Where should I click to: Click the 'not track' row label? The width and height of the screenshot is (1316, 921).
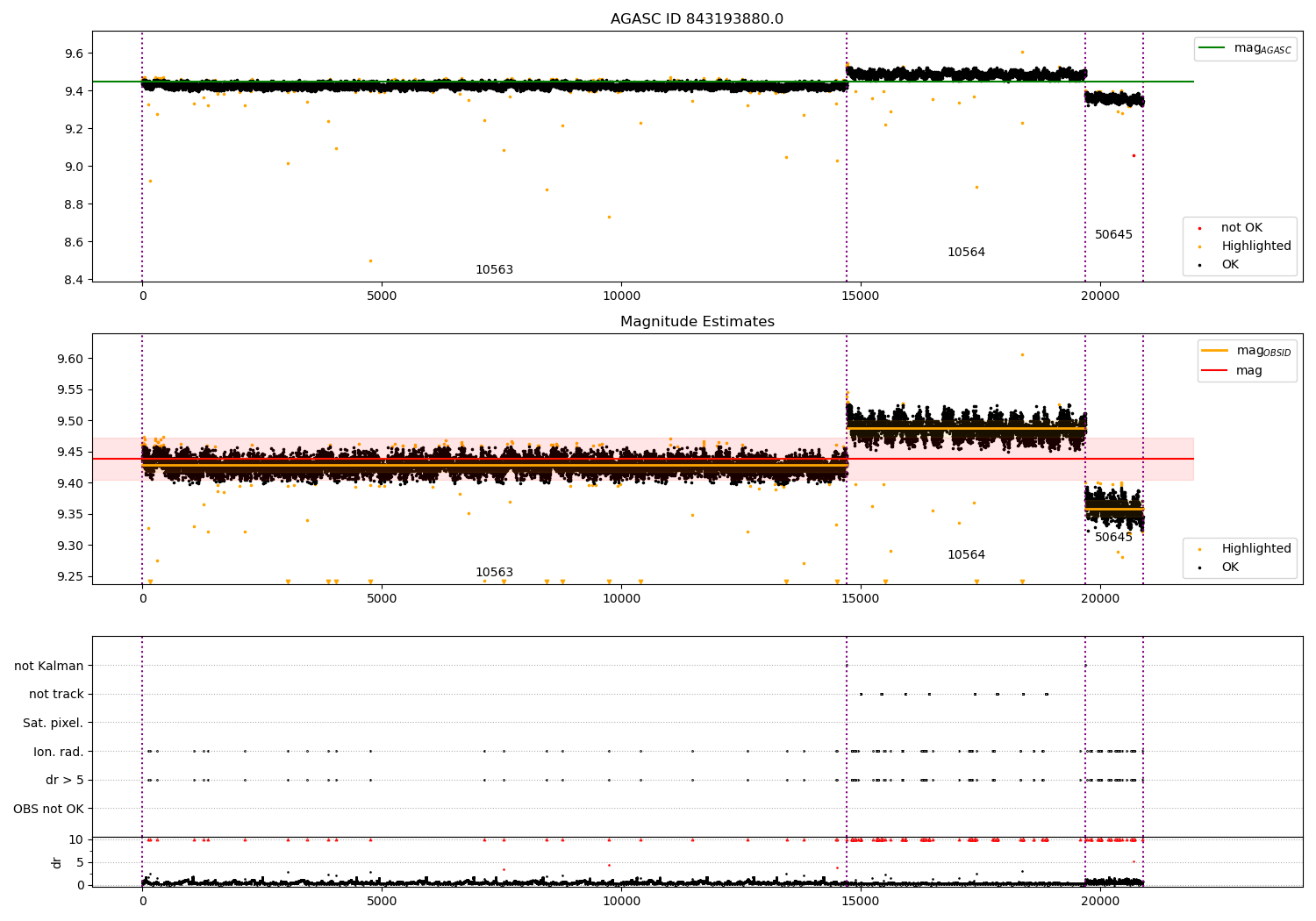(x=56, y=695)
